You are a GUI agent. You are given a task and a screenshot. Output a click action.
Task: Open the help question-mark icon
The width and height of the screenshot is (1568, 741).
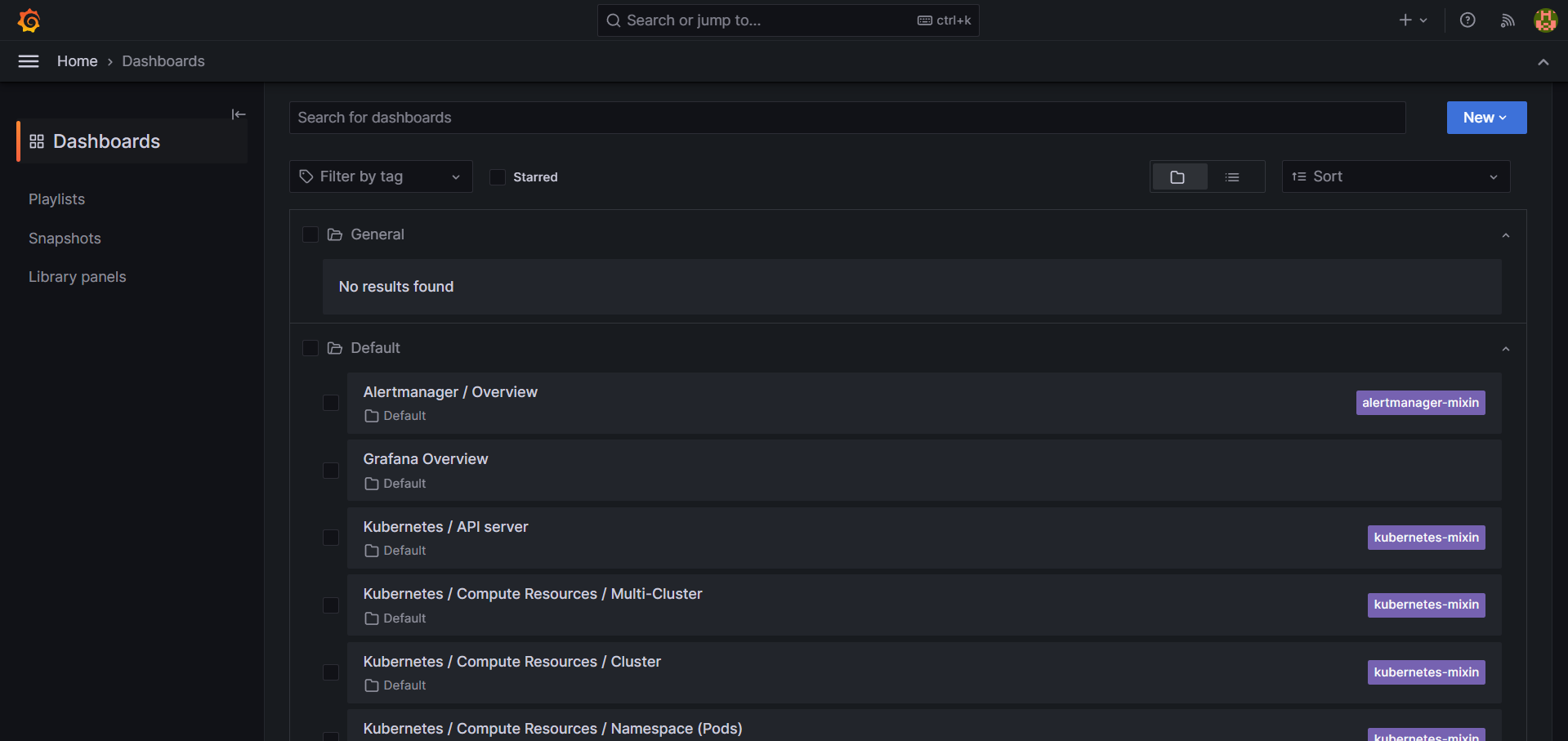click(1467, 20)
